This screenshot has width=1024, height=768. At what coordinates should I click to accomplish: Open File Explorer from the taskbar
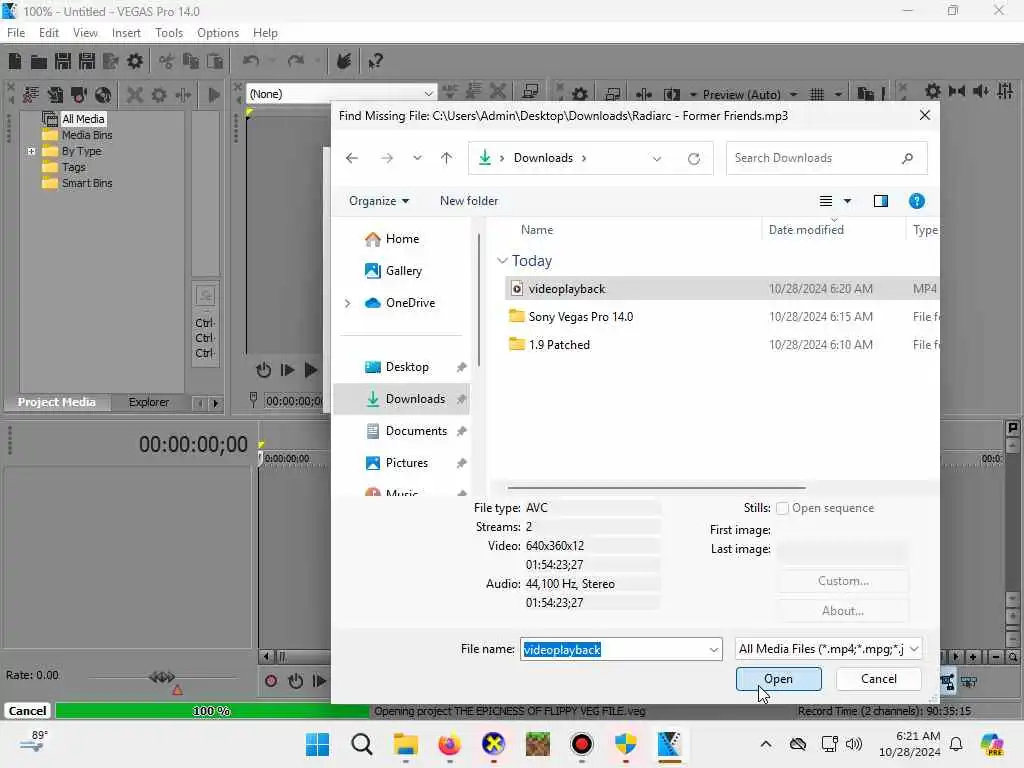(406, 744)
